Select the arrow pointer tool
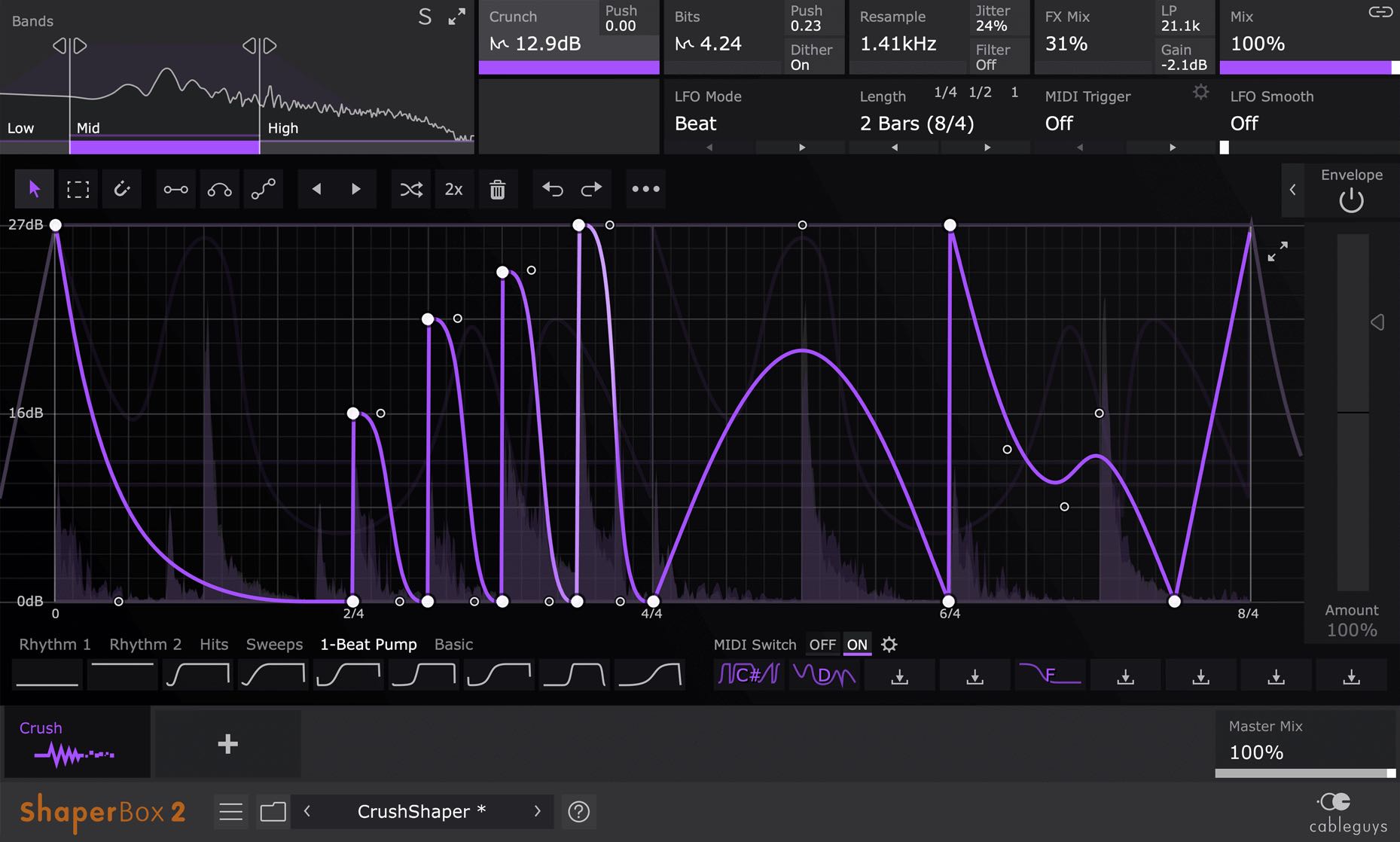The height and width of the screenshot is (842, 1400). point(34,189)
